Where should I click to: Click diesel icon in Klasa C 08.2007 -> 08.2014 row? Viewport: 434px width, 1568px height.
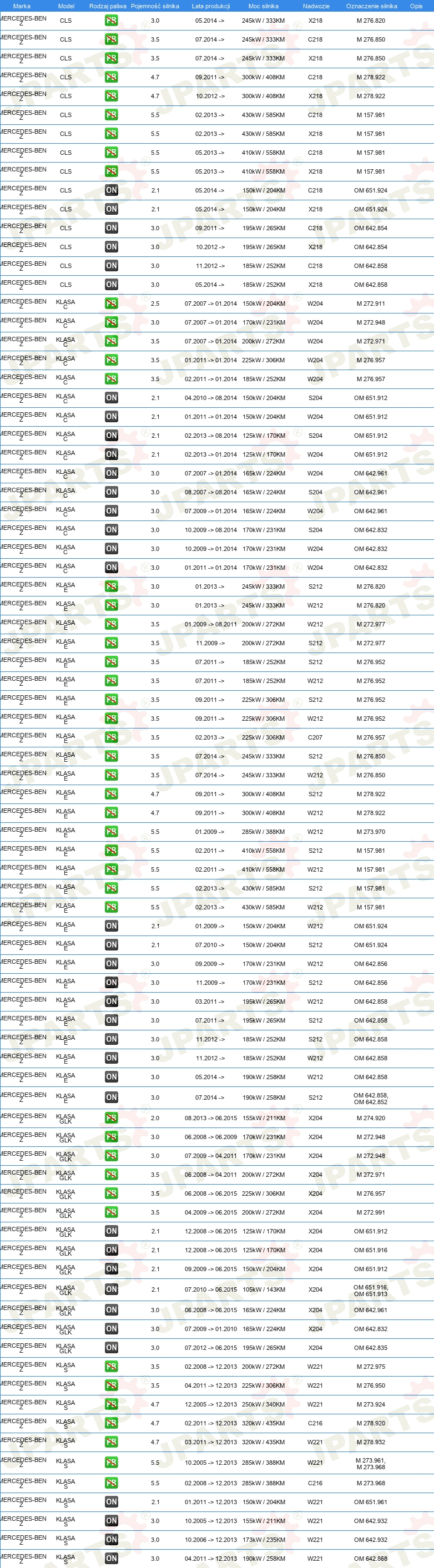pos(112,493)
